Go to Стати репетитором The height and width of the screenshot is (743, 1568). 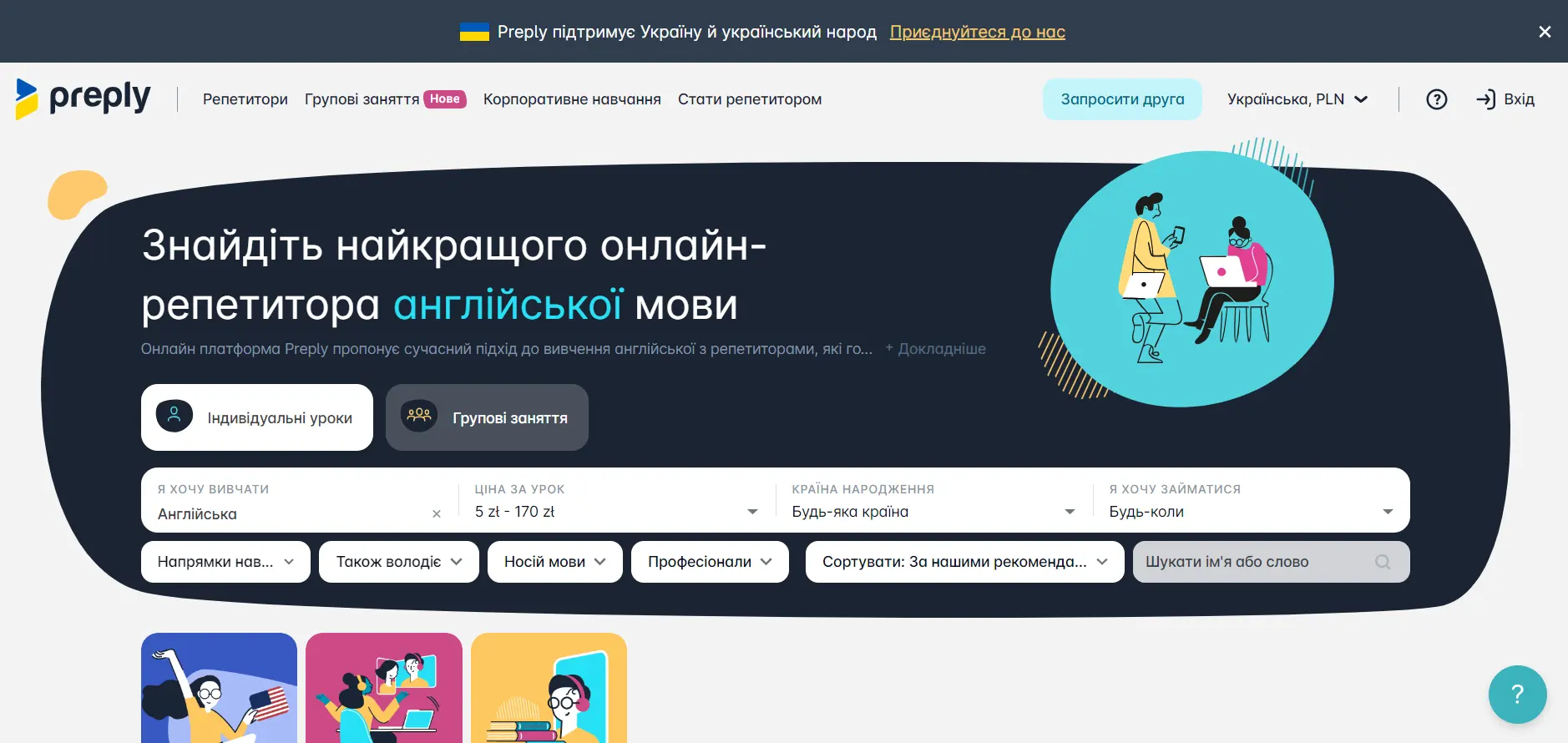tap(750, 99)
